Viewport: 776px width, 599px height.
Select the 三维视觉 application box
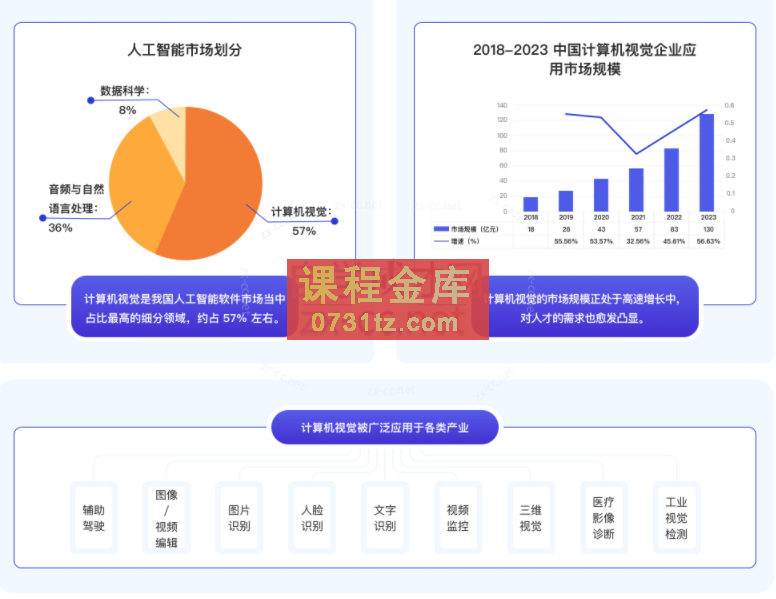pos(531,517)
